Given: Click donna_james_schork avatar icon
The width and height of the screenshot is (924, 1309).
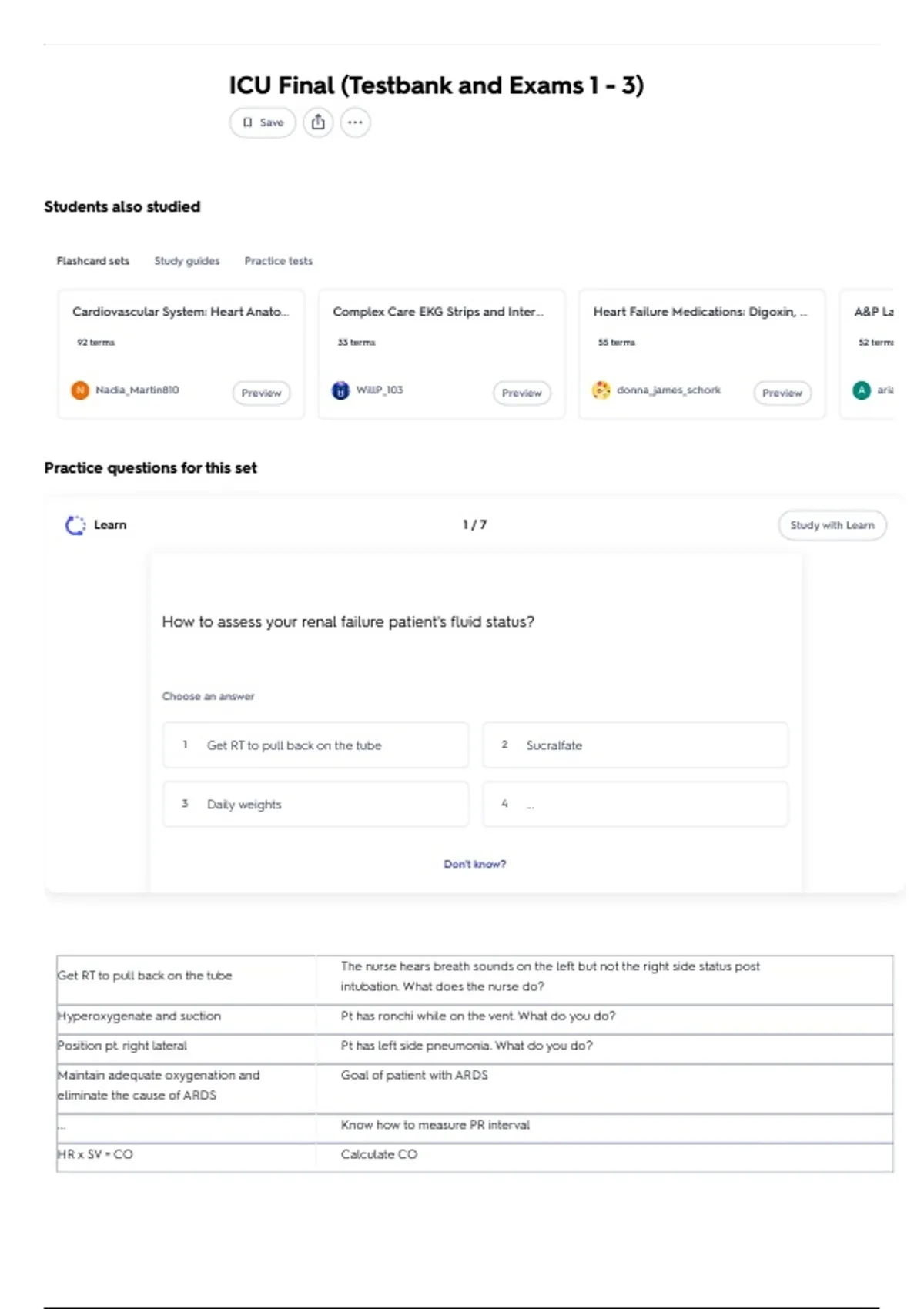Looking at the screenshot, I should [x=601, y=390].
